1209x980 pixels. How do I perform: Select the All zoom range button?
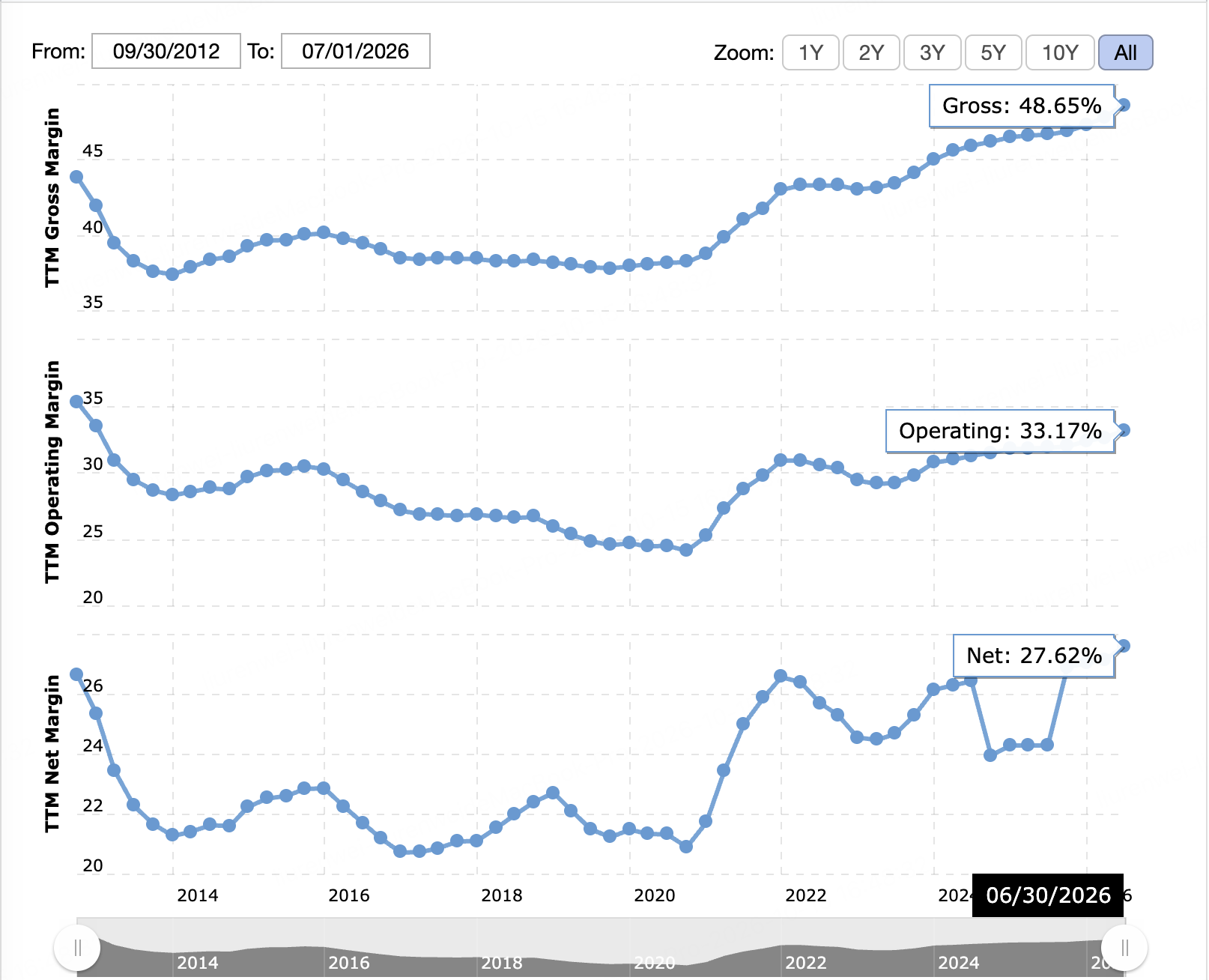(1125, 52)
